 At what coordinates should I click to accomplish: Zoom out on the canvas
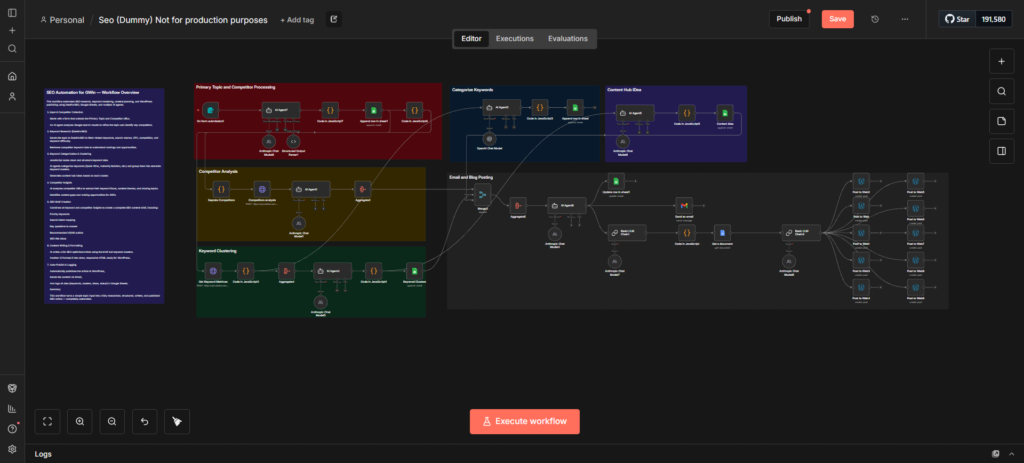[x=112, y=422]
